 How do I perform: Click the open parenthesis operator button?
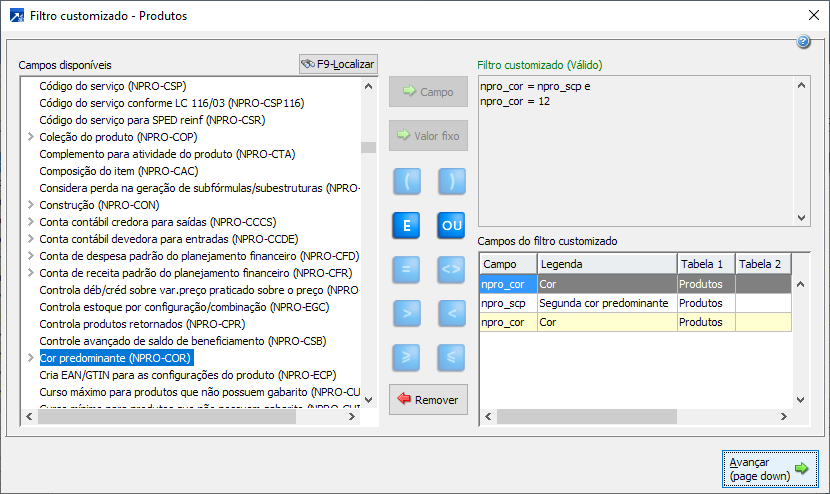407,182
